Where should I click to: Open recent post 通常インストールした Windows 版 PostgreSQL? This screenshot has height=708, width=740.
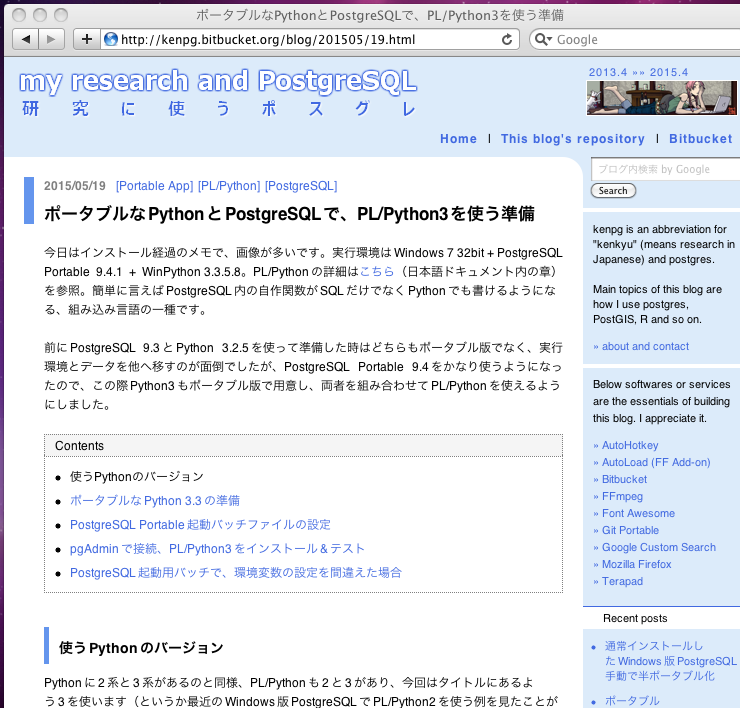[x=671, y=661]
